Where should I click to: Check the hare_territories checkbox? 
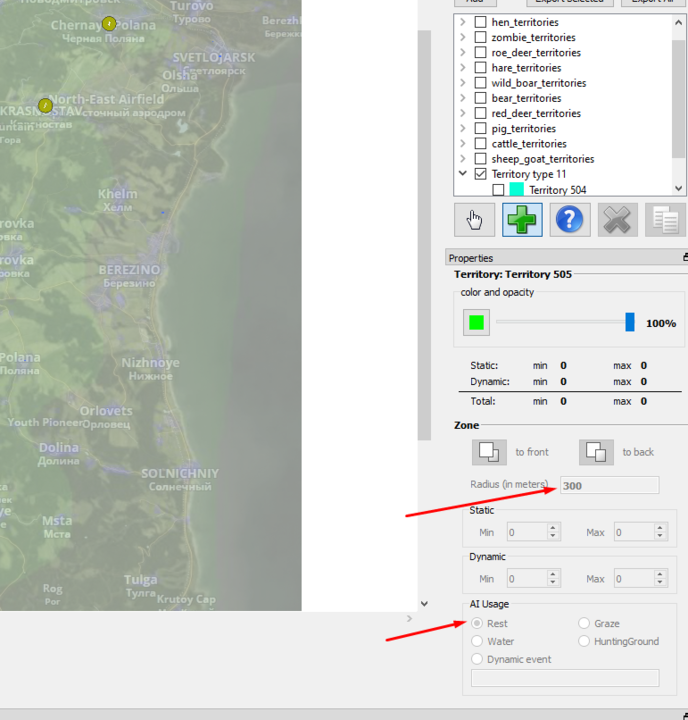pos(480,68)
